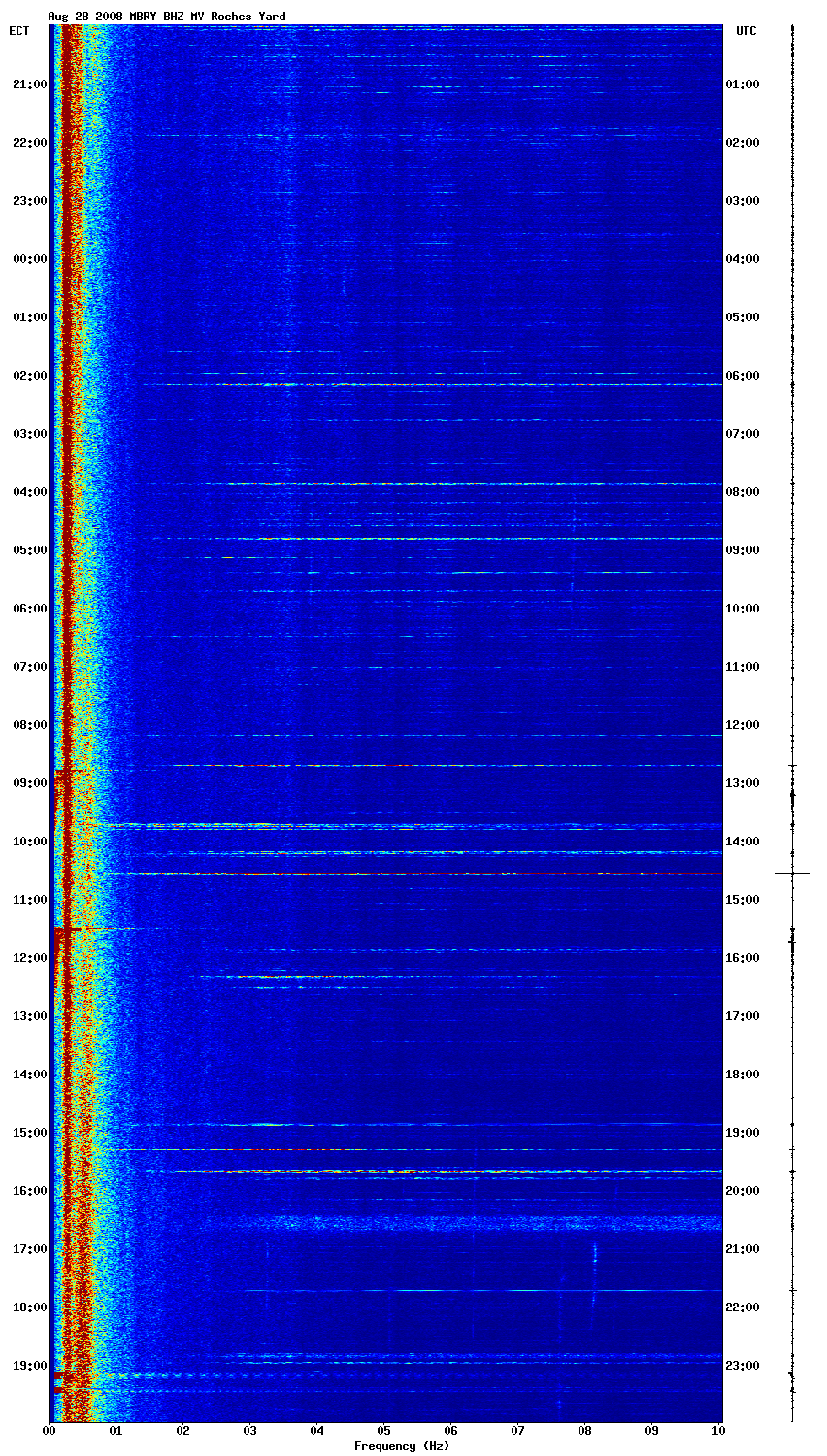Select the 18:00 label on the ECT axis
This screenshot has width=827, height=1456.
(30, 1307)
